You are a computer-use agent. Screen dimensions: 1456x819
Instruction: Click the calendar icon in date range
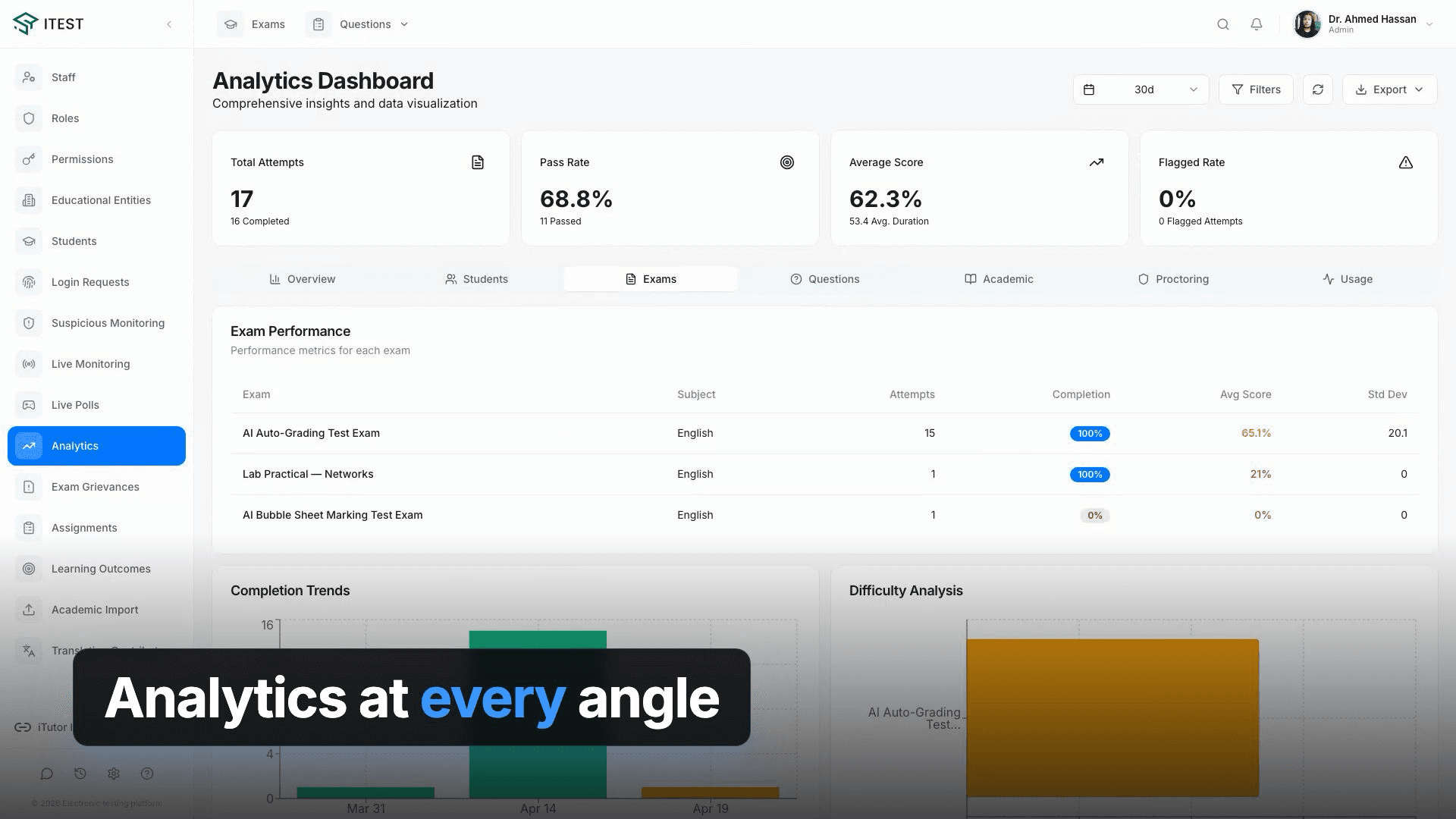[1089, 89]
